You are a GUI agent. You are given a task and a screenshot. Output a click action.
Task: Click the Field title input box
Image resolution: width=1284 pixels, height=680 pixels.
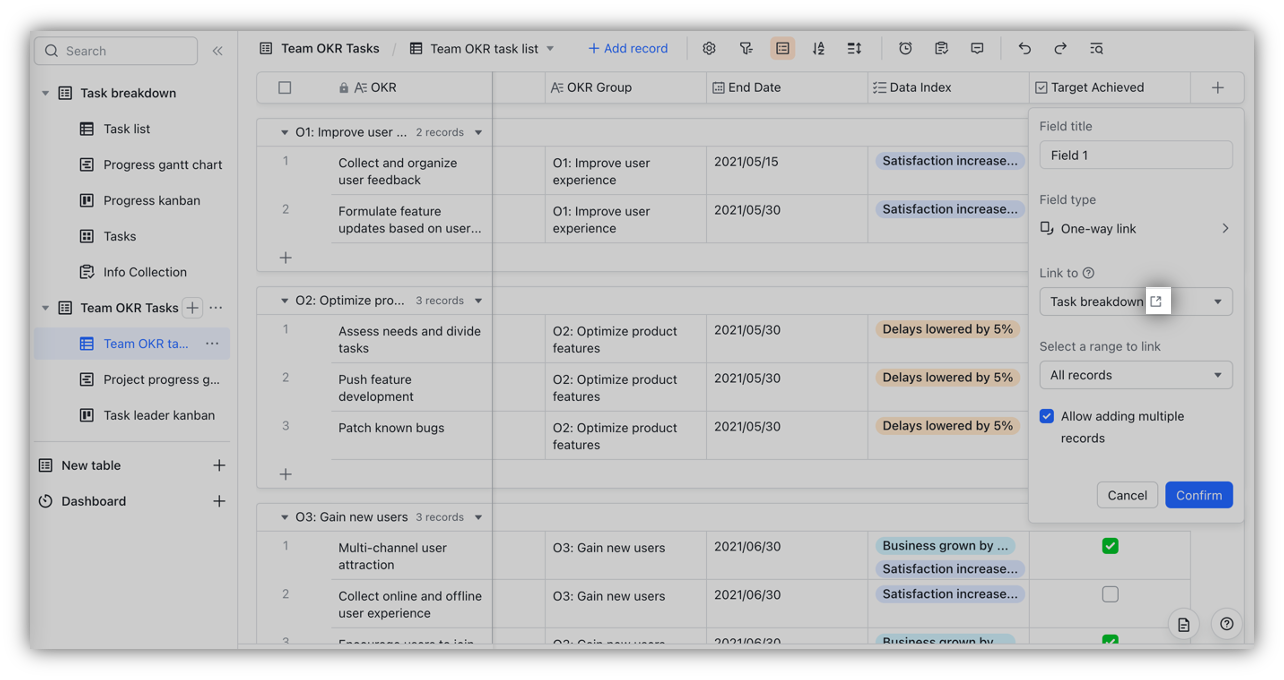pos(1136,155)
